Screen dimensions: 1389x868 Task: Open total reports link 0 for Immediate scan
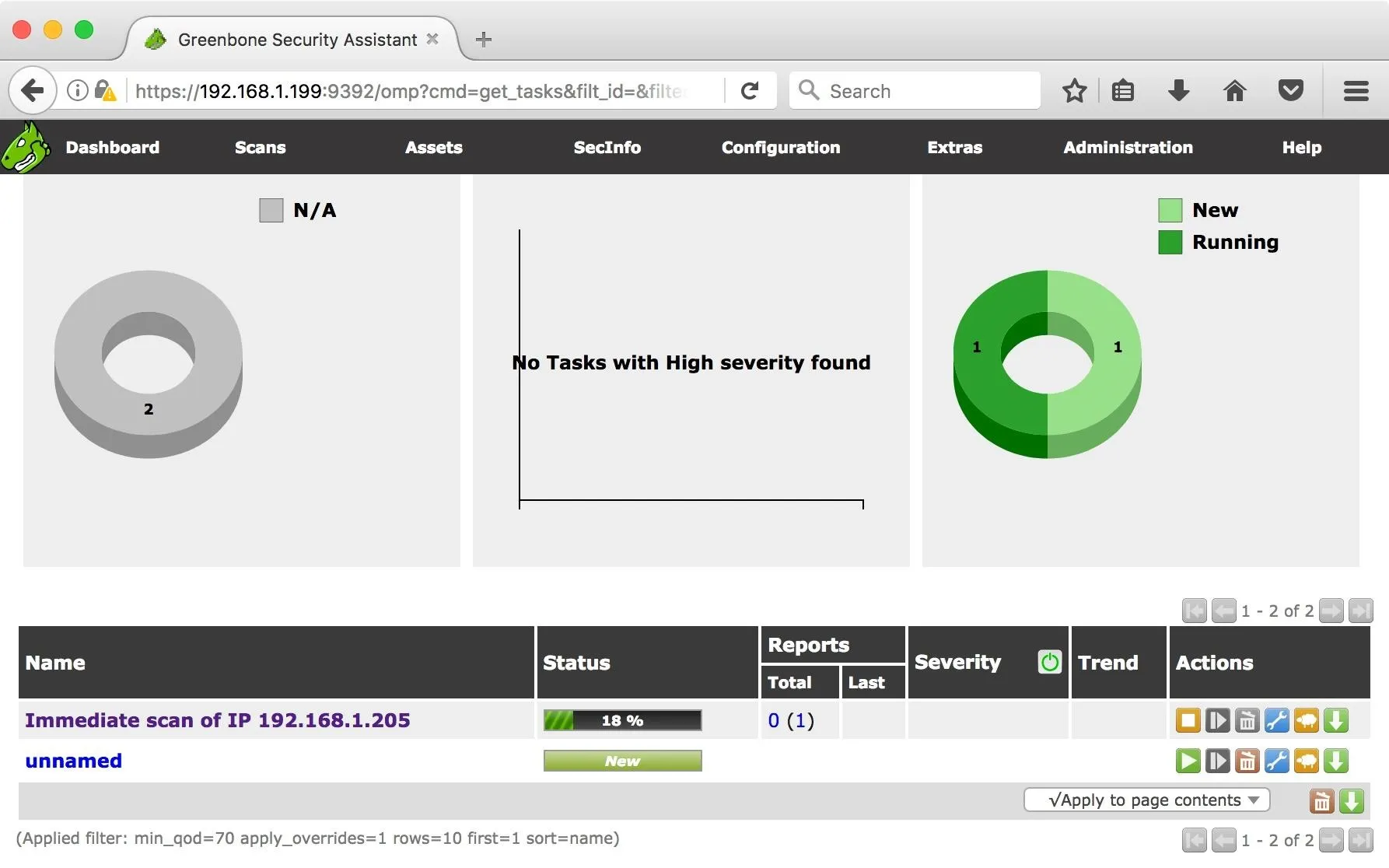774,720
